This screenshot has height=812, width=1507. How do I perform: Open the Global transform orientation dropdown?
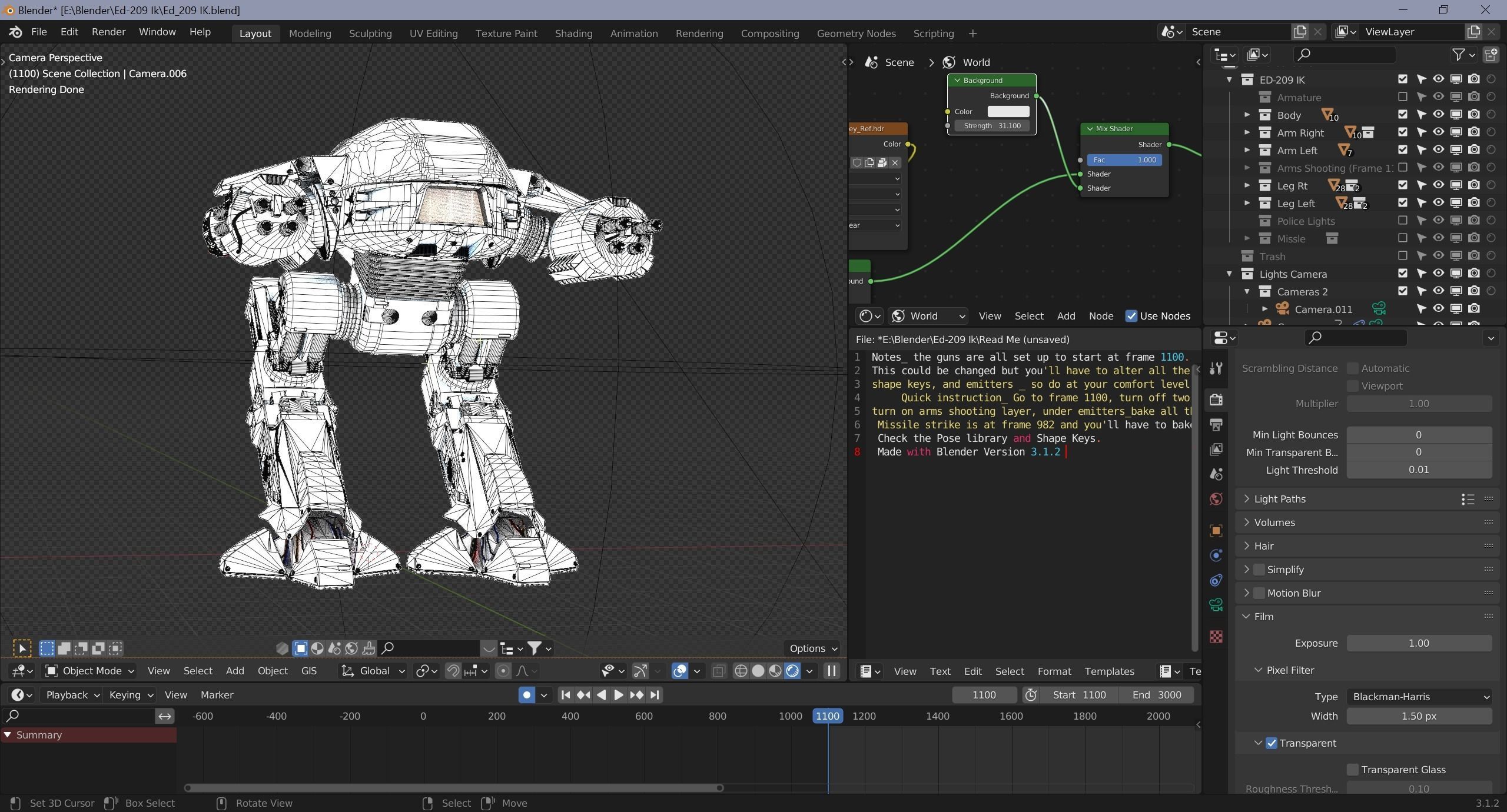click(373, 671)
